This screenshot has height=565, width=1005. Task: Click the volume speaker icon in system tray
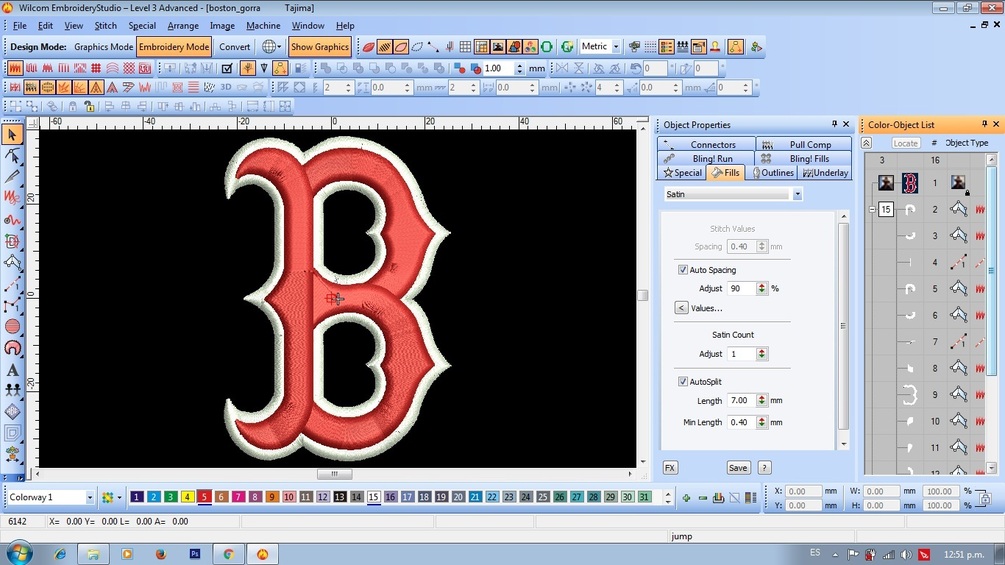point(906,555)
